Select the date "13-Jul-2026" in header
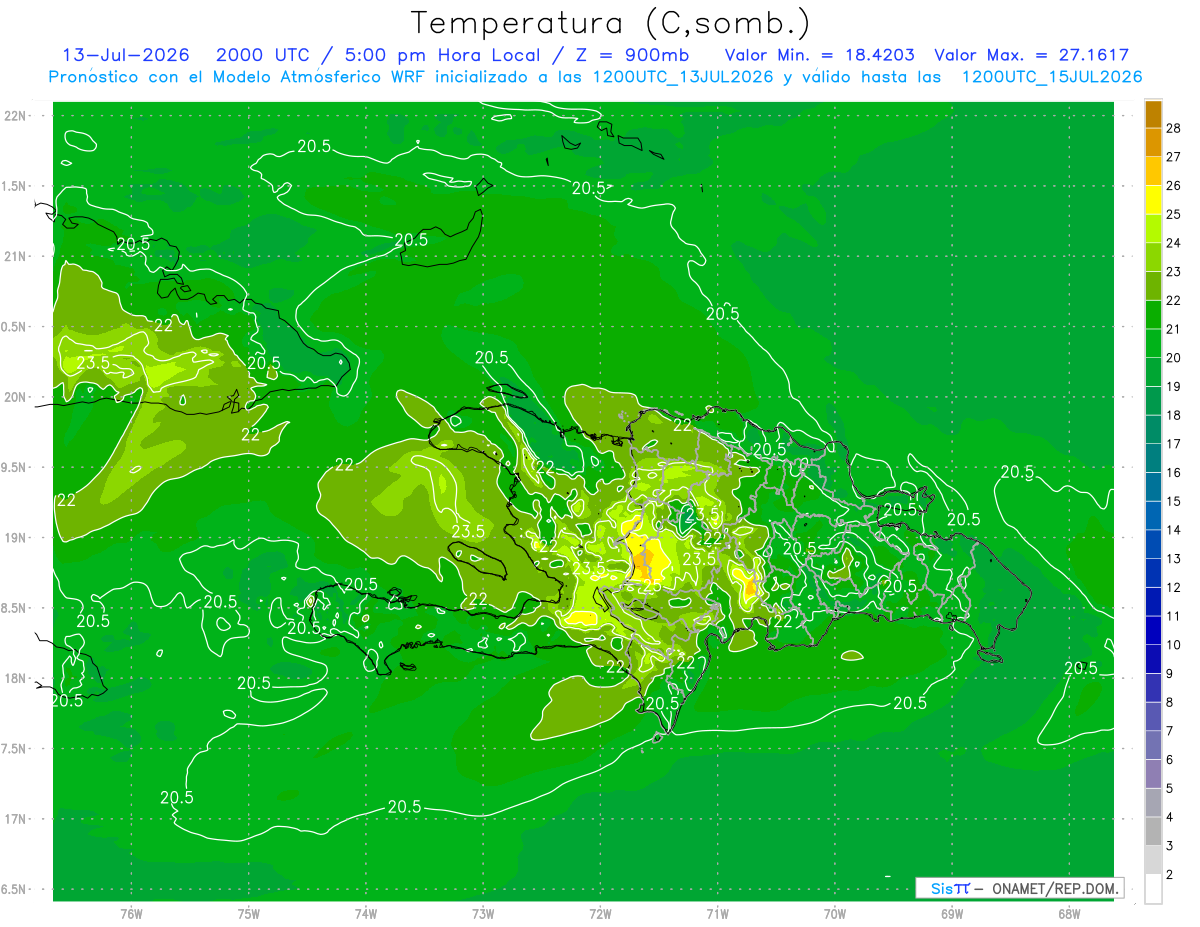1200x927 pixels. pyautogui.click(x=127, y=55)
